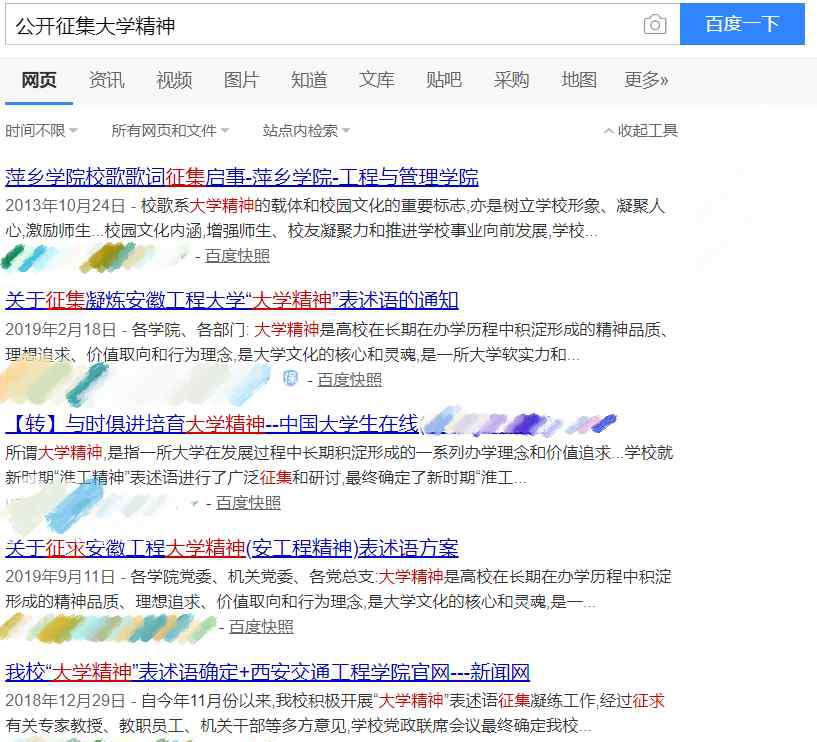Open result 关于征集凝炼安徽工程大学“大学精神”表述语的通知

(x=232, y=301)
